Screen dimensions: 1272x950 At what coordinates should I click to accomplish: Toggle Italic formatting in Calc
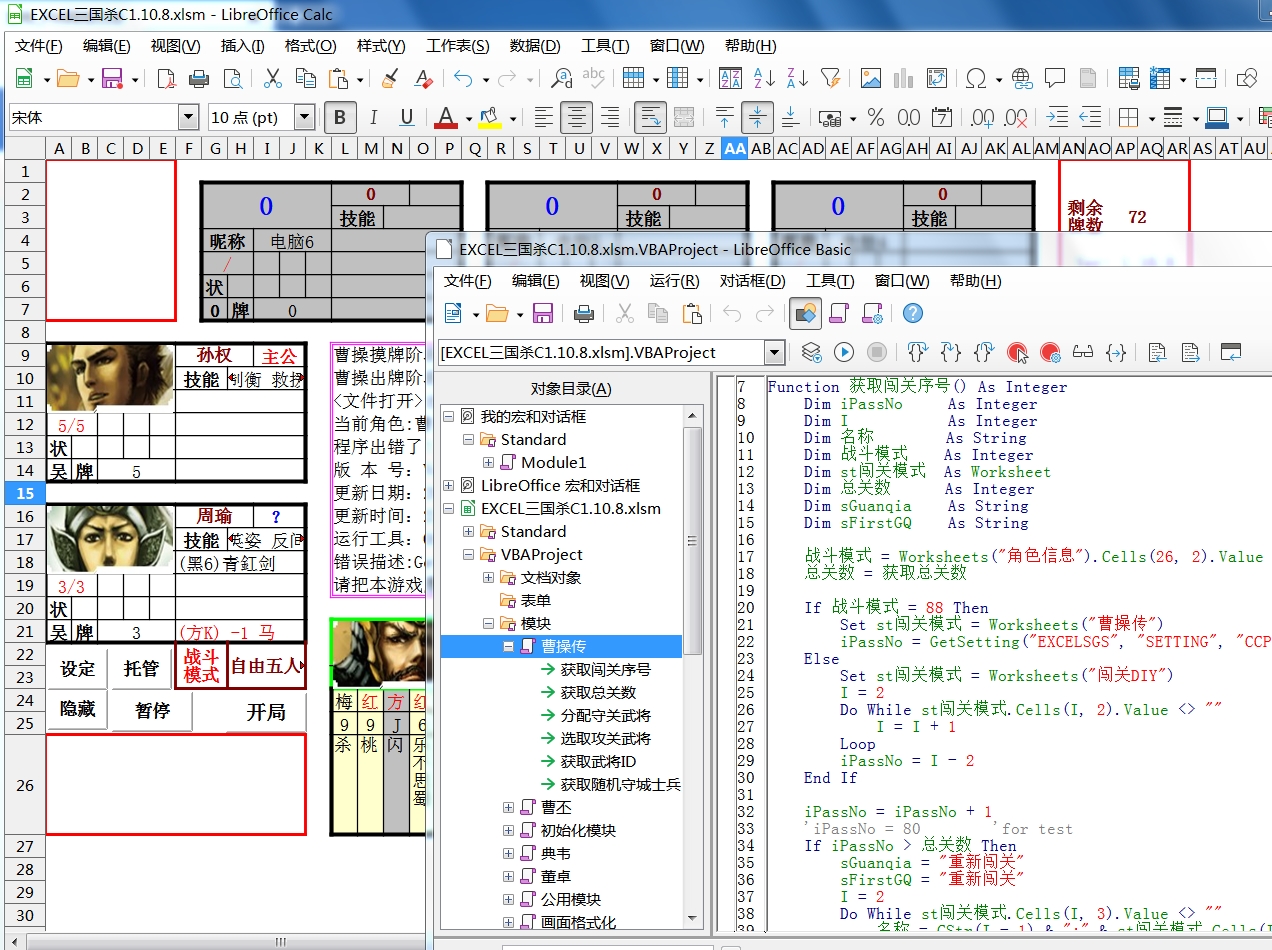[x=374, y=117]
